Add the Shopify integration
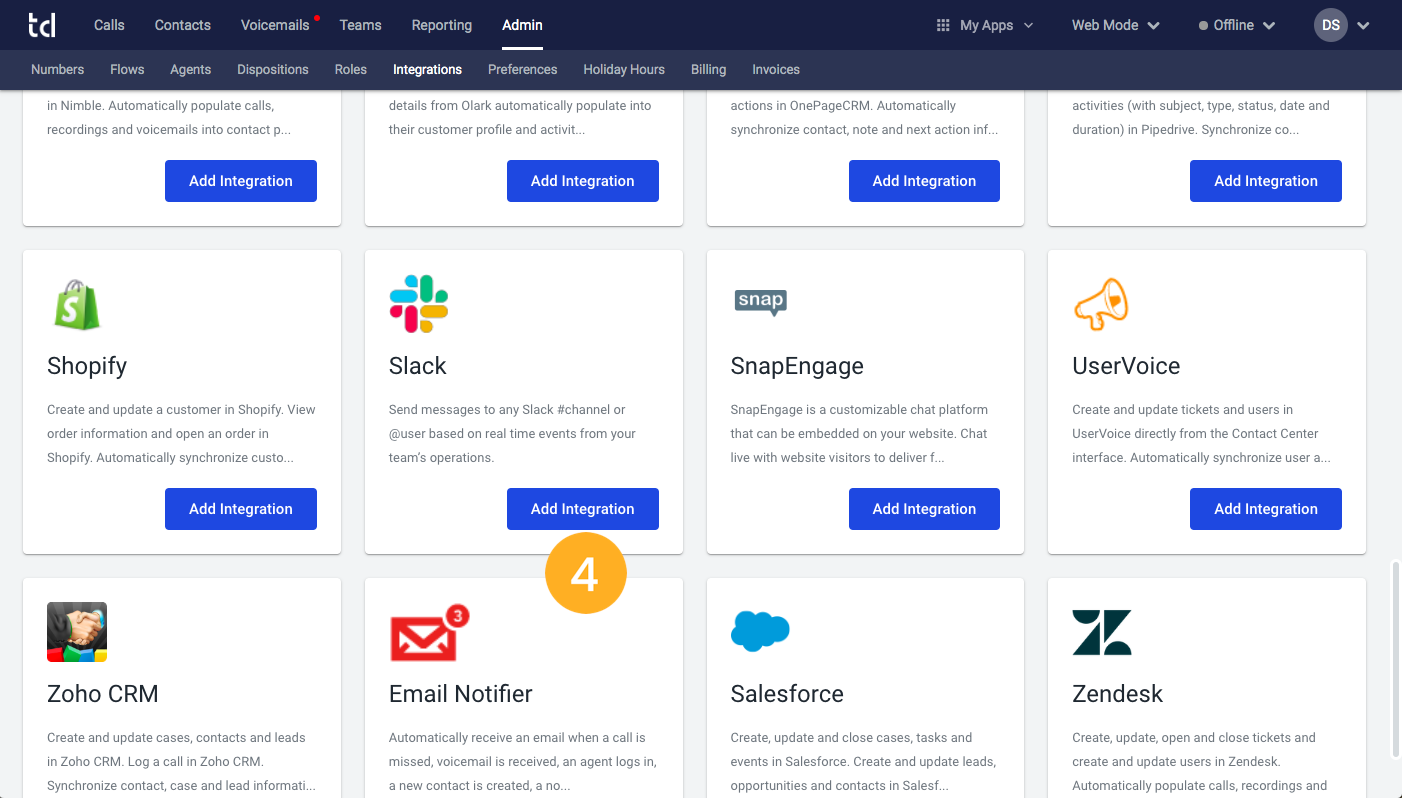Screen dimensions: 1402x798 241,509
